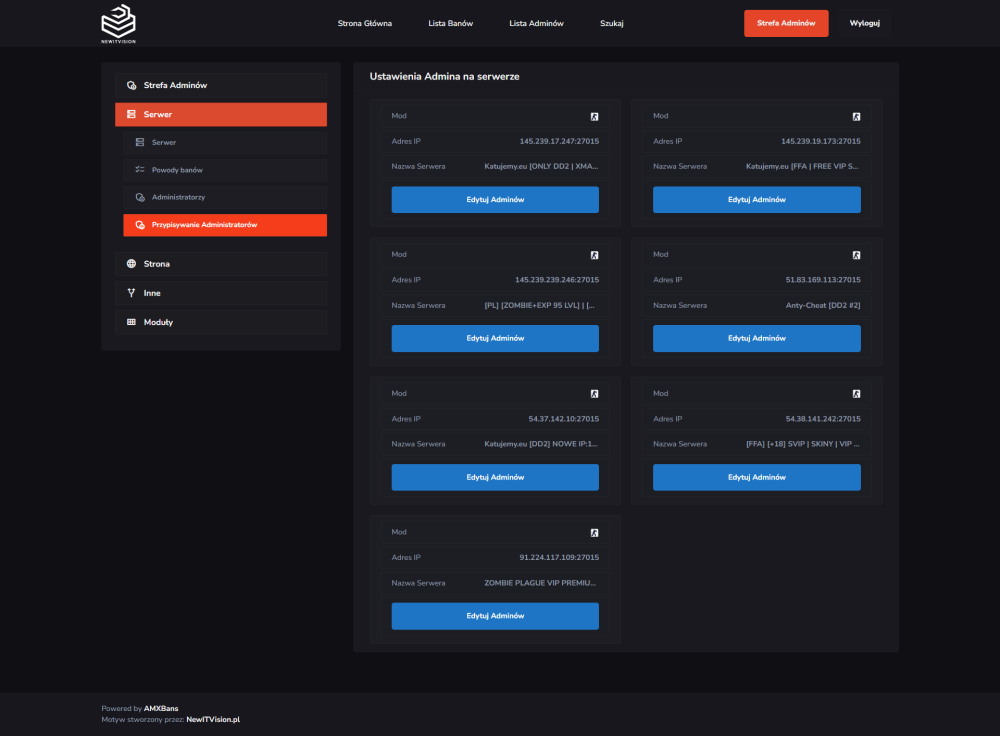
Task: Go to Lista Adminów page
Action: coord(536,24)
